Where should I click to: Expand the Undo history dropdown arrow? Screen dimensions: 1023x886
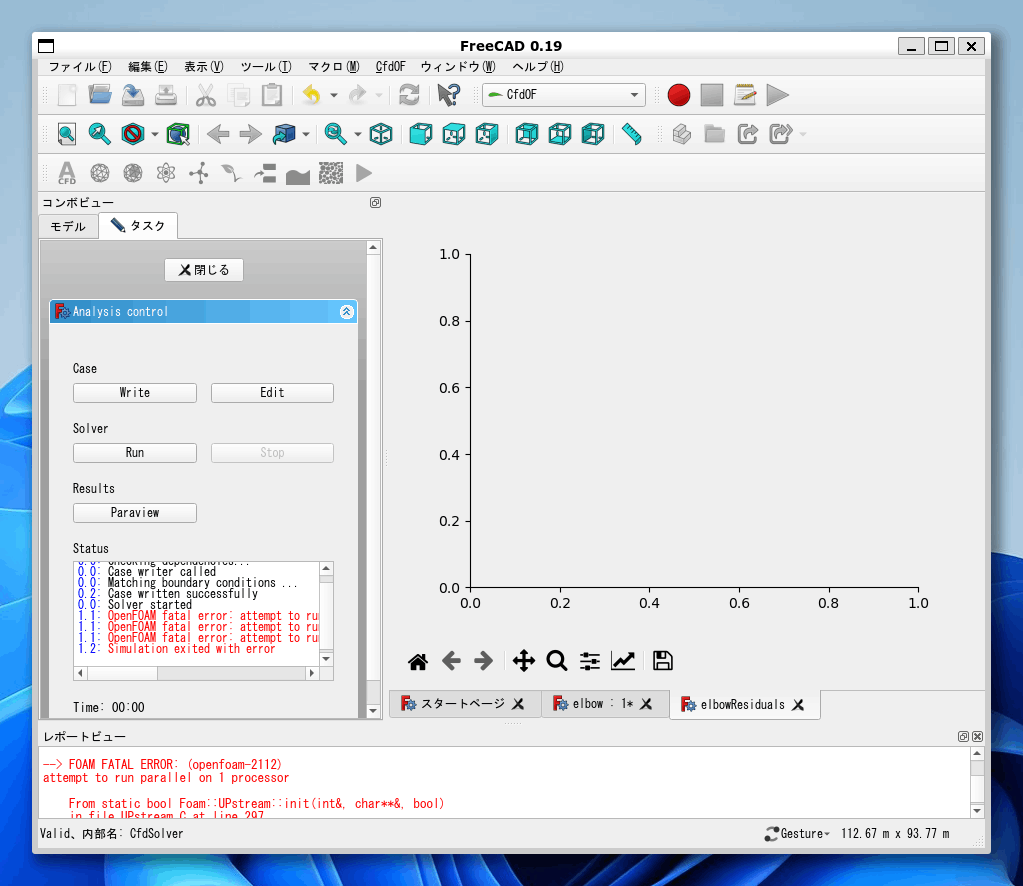(334, 95)
